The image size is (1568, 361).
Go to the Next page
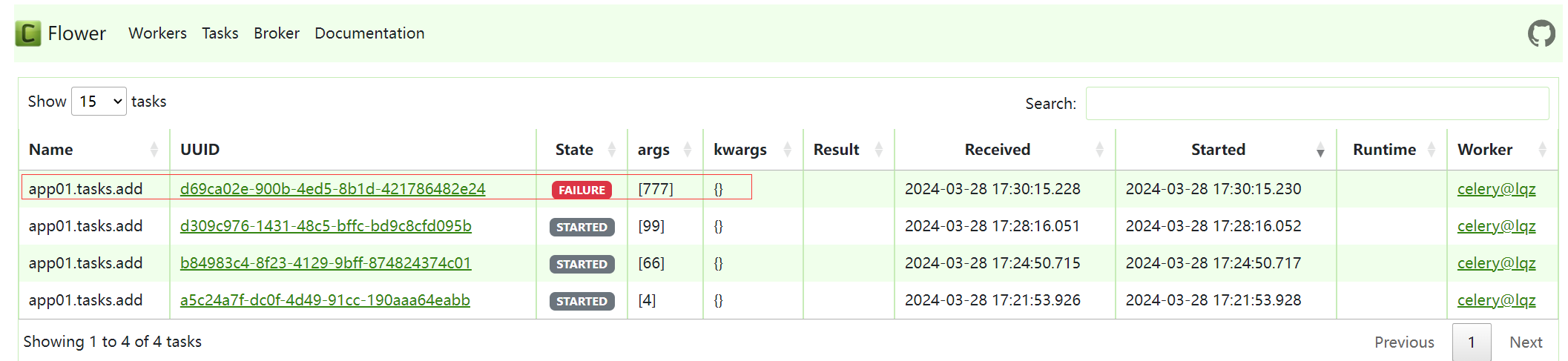(1526, 342)
